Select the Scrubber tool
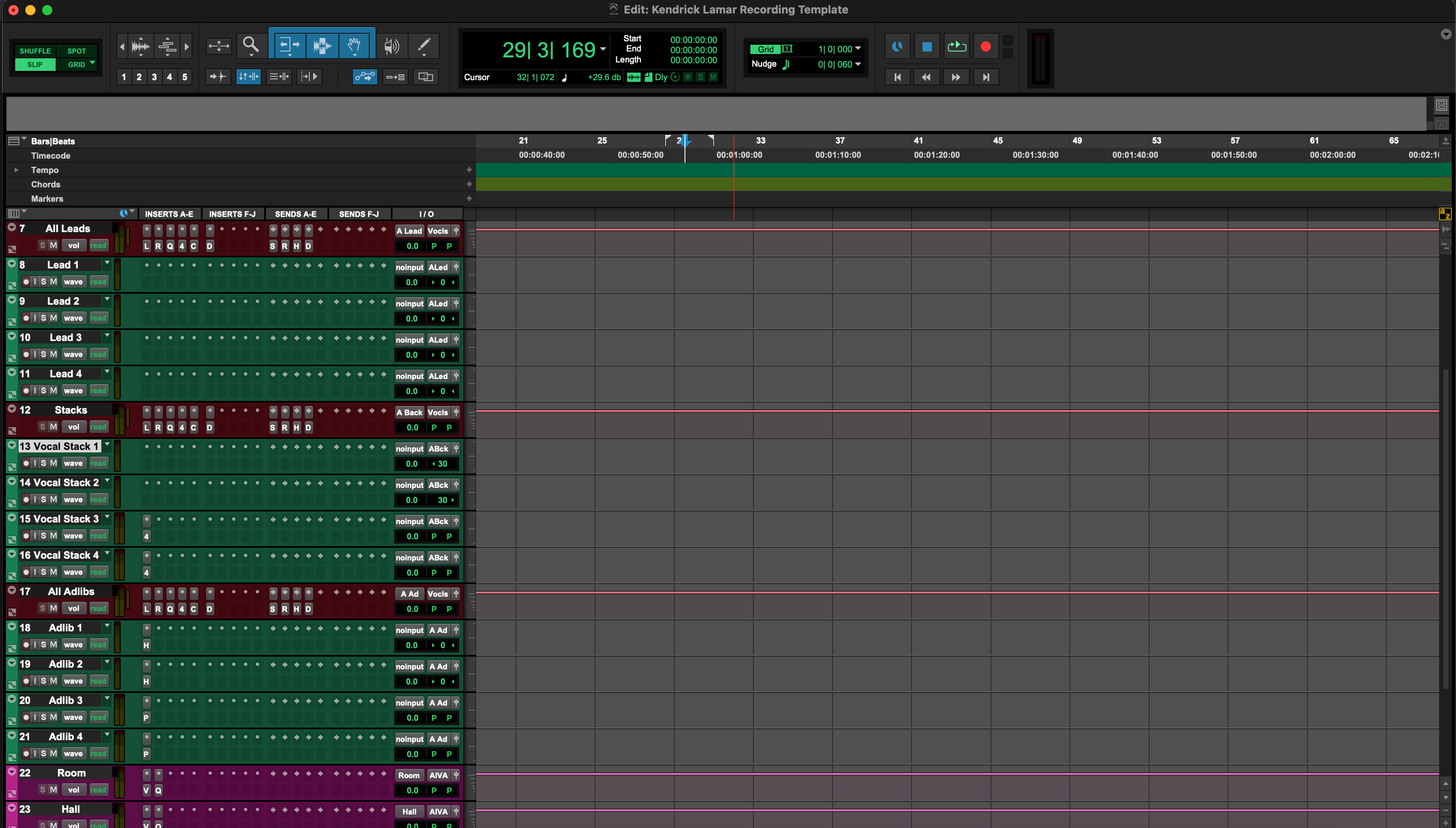 coord(392,46)
